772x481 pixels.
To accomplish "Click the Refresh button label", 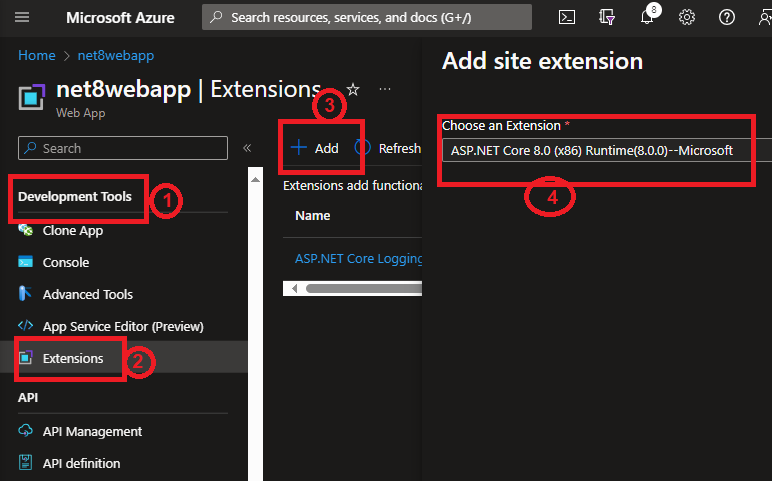I will click(399, 148).
